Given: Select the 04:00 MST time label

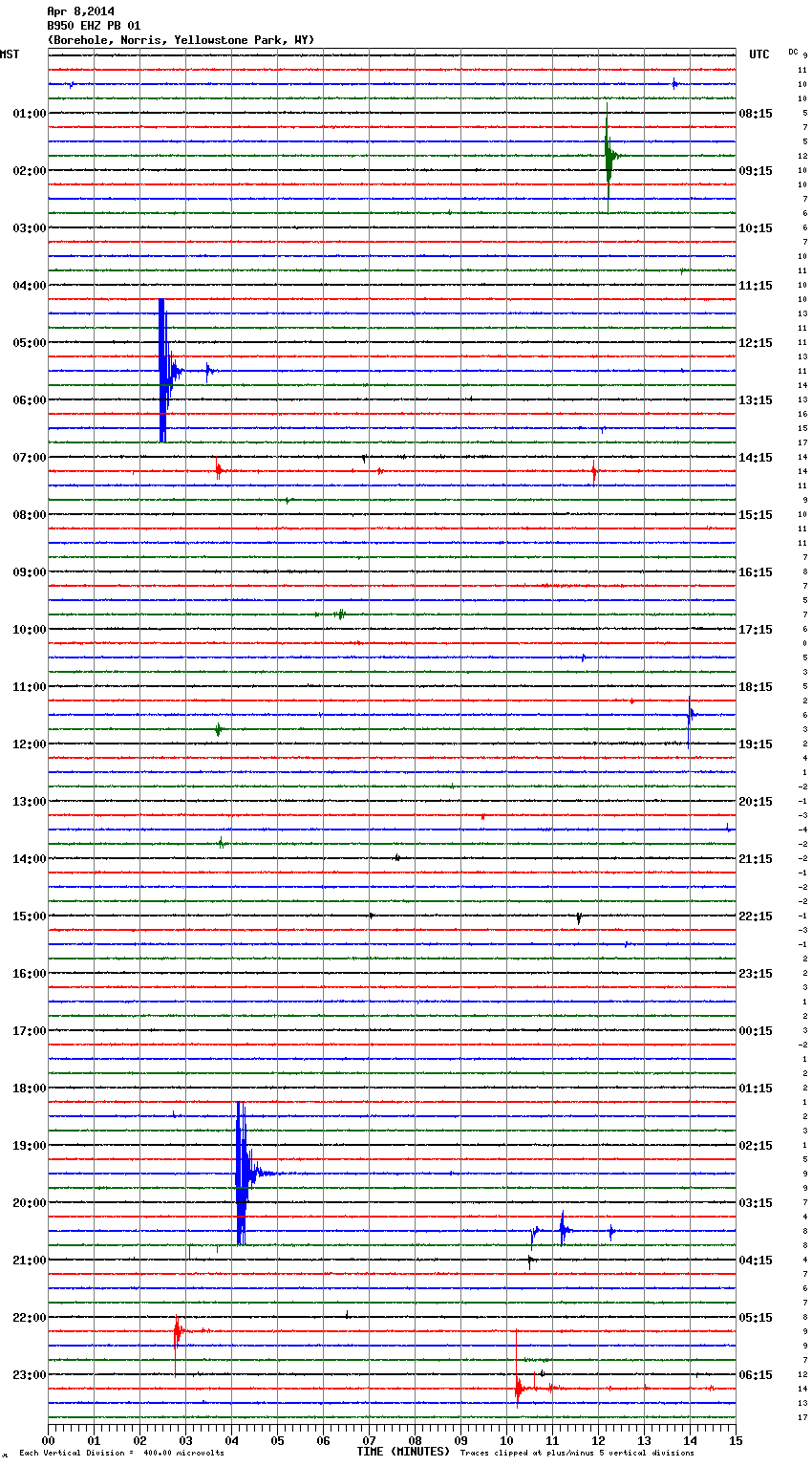Looking at the screenshot, I should coord(29,286).
